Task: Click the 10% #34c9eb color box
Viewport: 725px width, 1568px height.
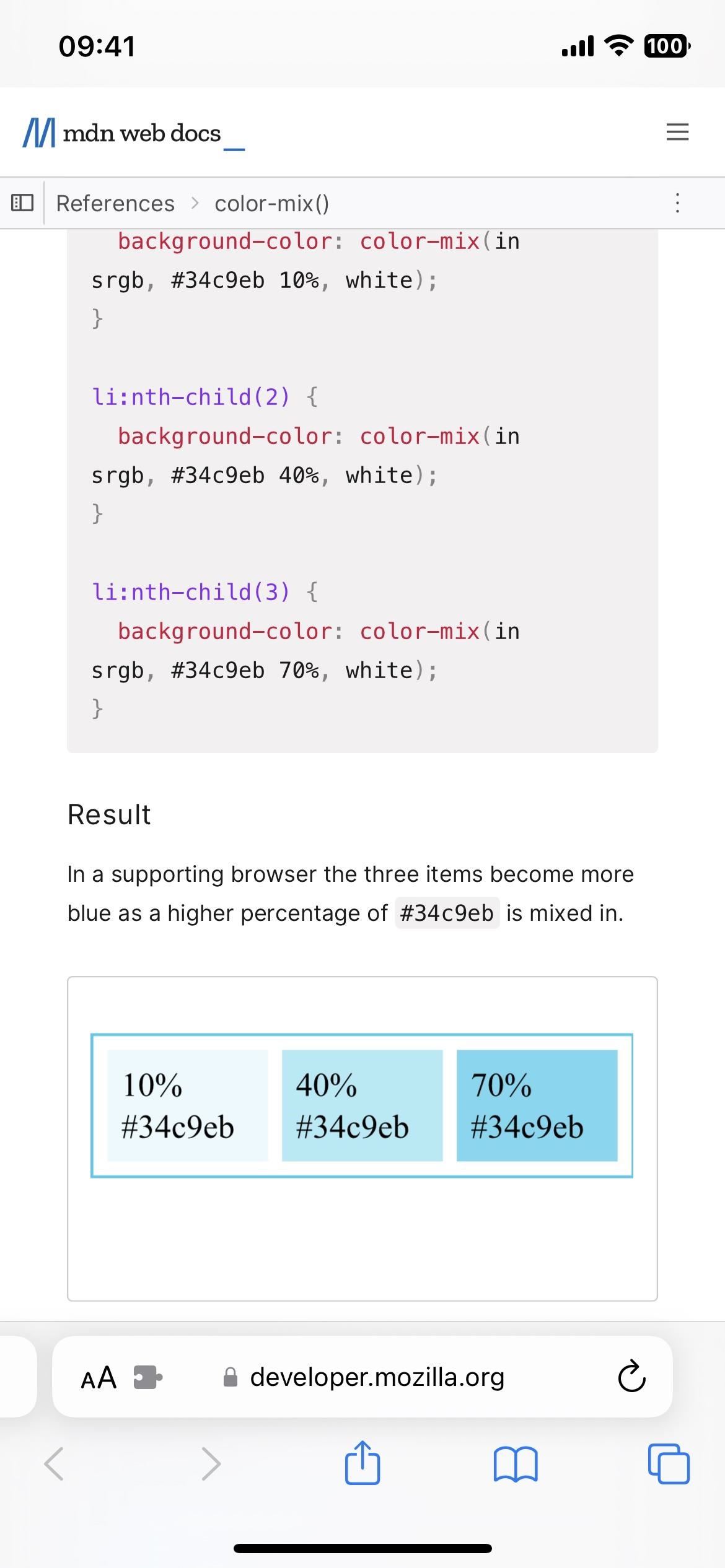Action: pos(188,1105)
